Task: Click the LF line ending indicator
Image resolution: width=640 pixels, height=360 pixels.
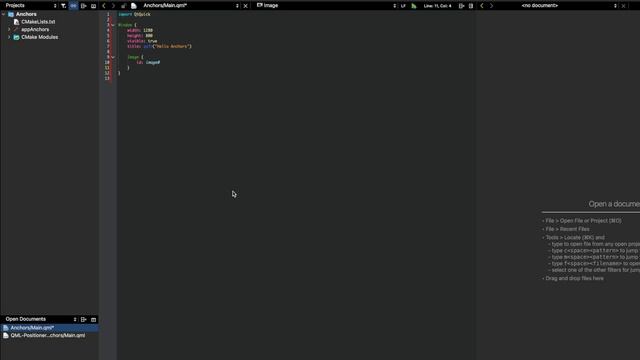Action: tap(403, 6)
